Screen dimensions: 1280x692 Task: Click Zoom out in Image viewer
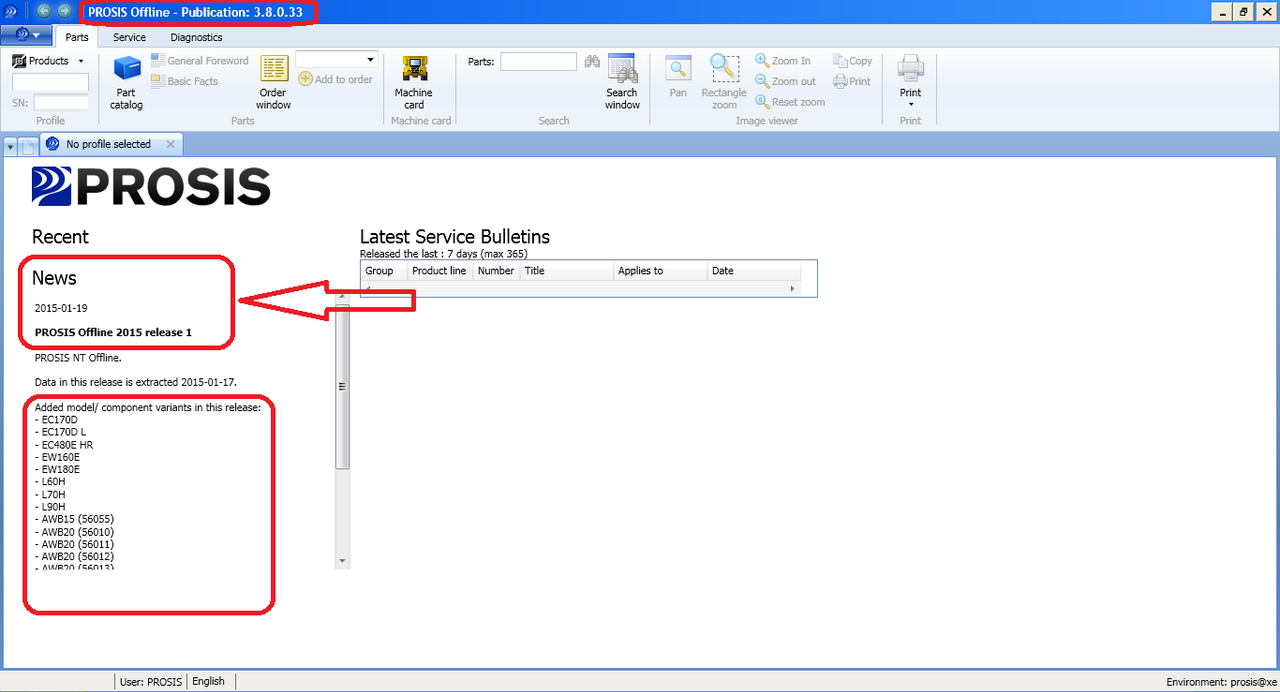click(785, 81)
